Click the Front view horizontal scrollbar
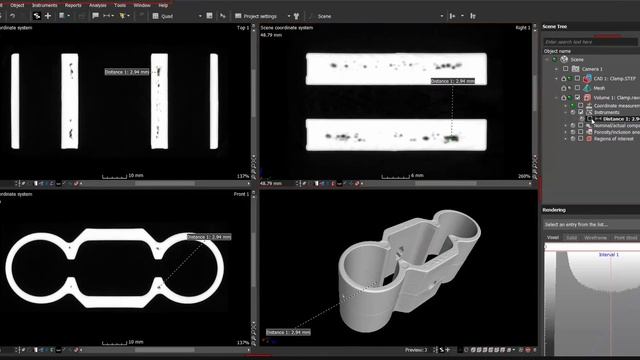Screen dimensions: 640x360 point(165,350)
